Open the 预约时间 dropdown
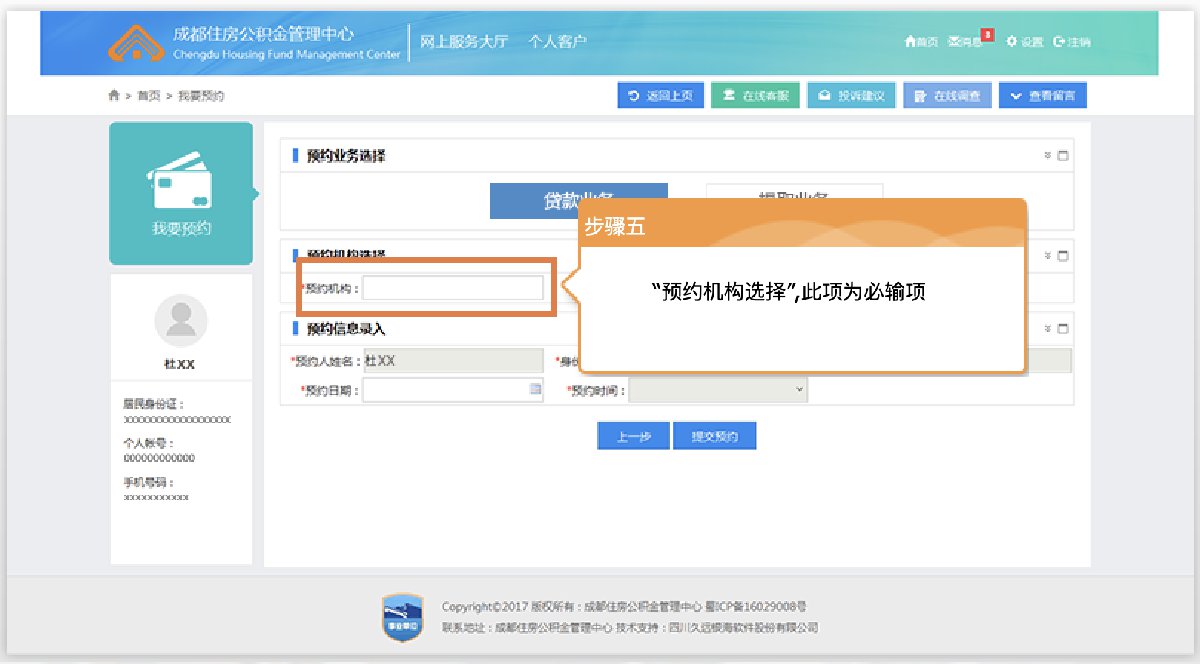 [718, 390]
